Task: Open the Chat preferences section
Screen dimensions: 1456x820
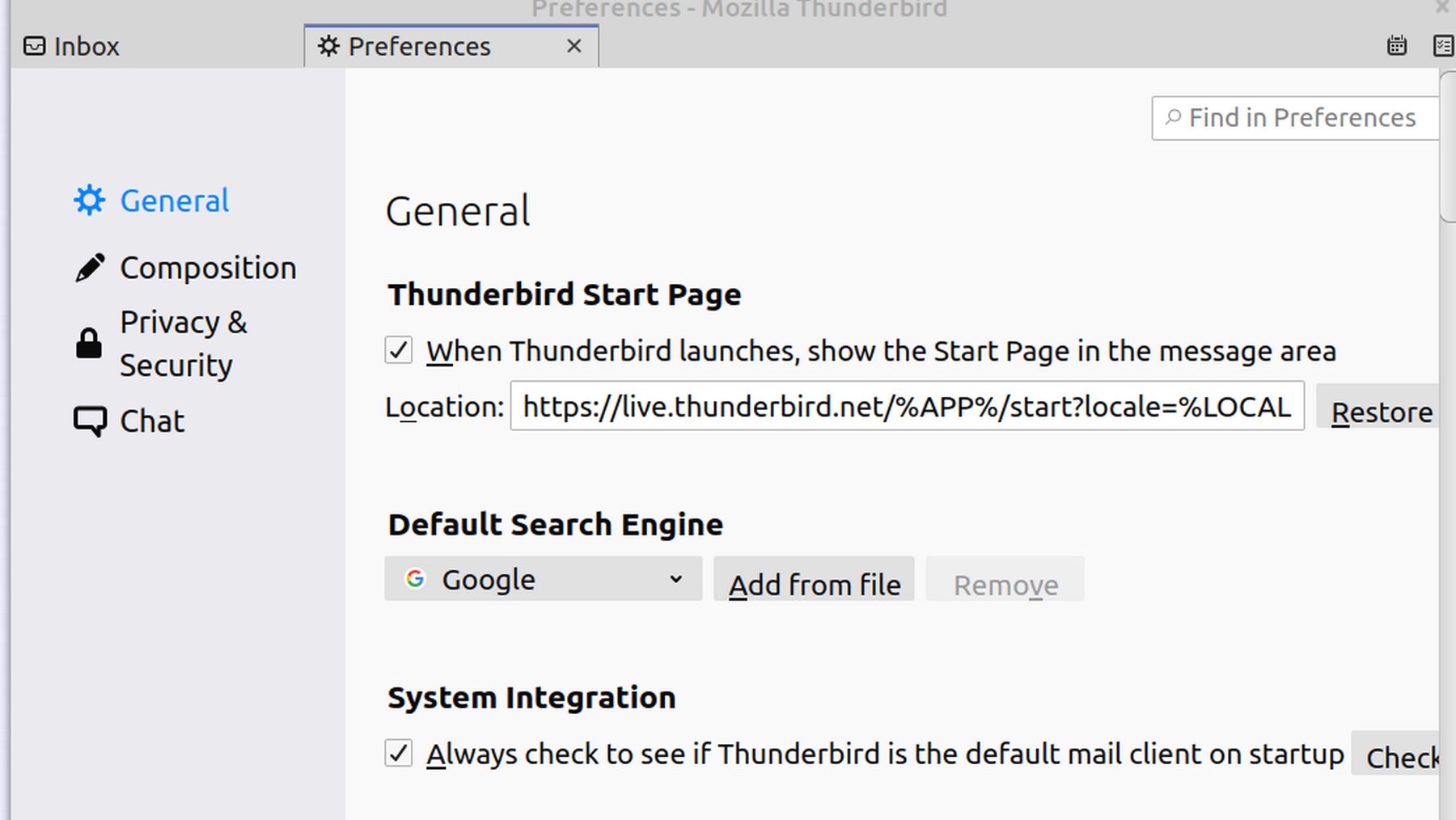Action: pos(129,421)
